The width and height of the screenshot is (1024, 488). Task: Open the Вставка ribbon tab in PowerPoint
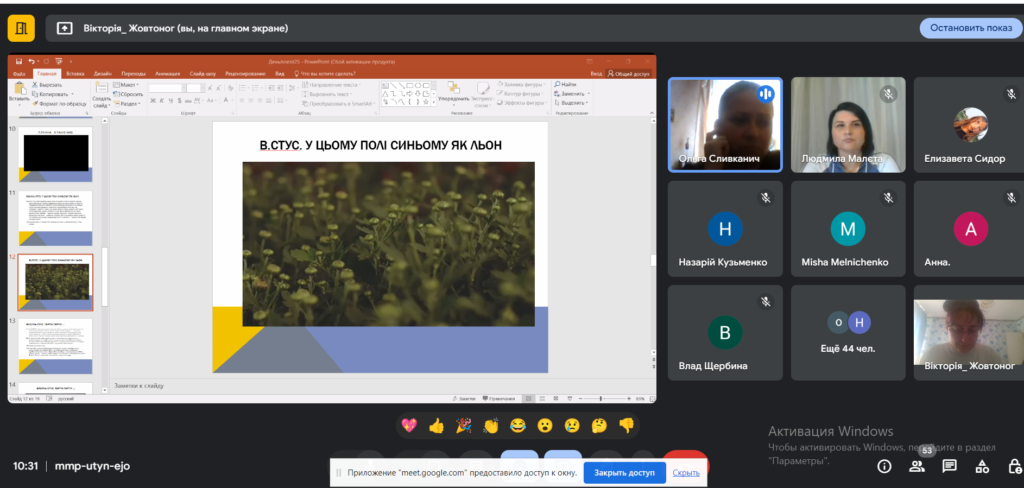pyautogui.click(x=75, y=74)
